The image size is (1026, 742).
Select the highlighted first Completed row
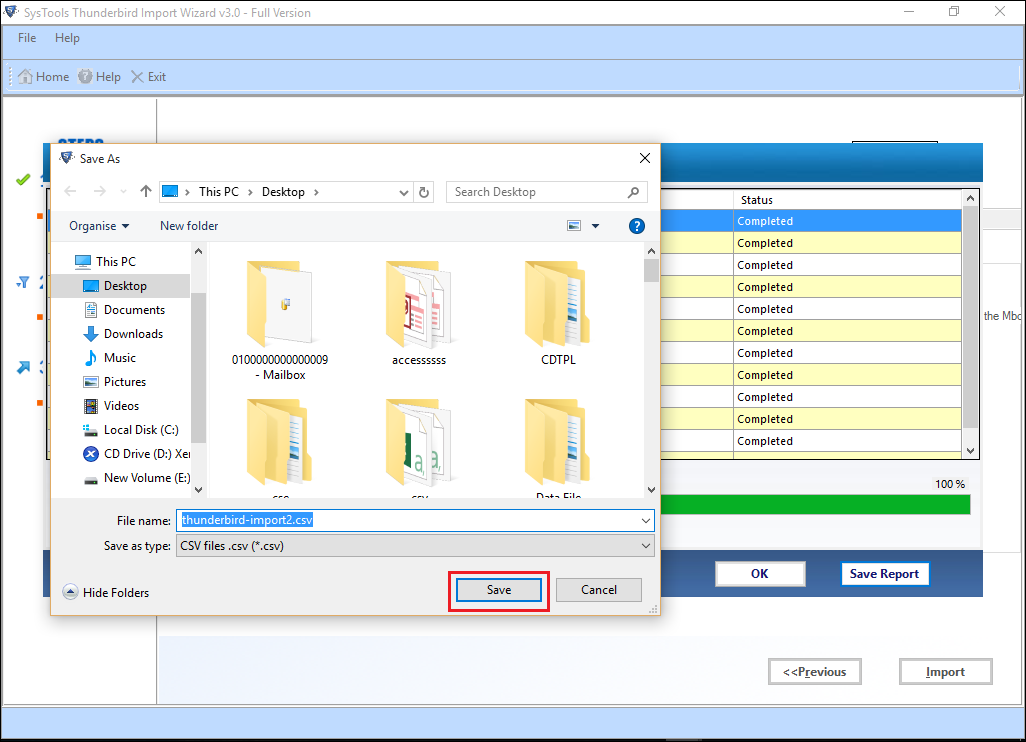point(811,221)
